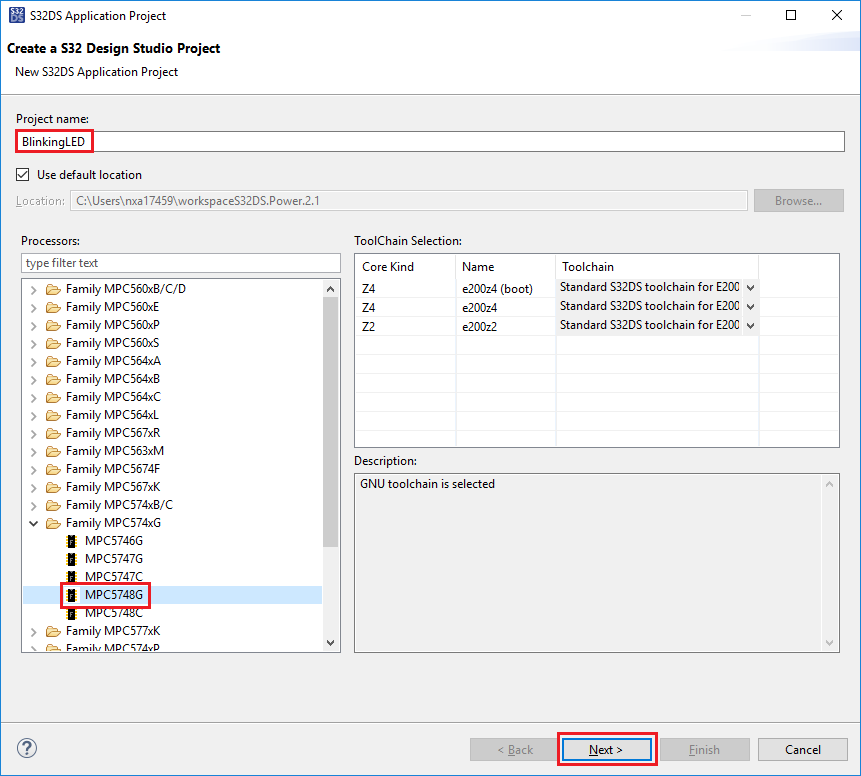Click the processors list scroll down arrow

(x=330, y=643)
